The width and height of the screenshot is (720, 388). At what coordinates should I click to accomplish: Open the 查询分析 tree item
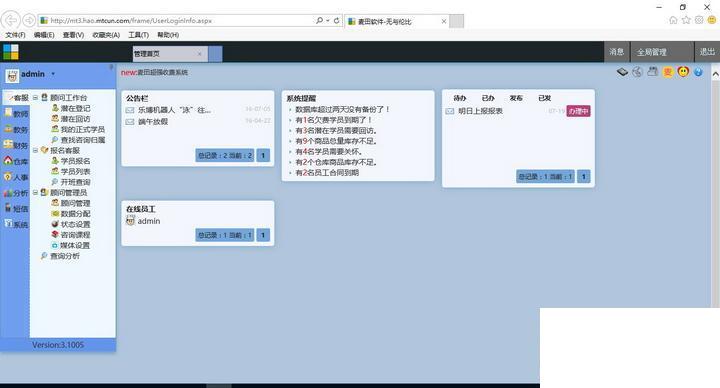point(61,256)
